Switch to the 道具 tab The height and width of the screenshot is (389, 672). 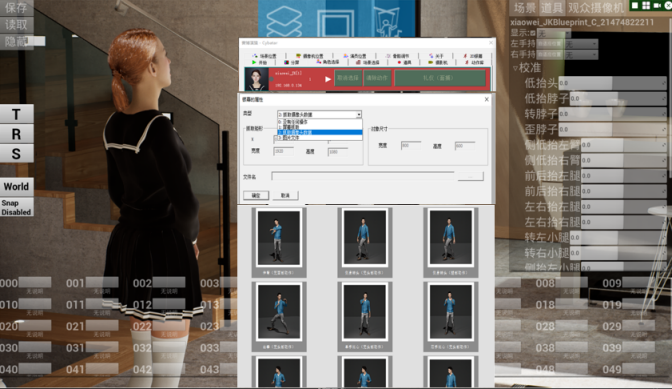551,8
